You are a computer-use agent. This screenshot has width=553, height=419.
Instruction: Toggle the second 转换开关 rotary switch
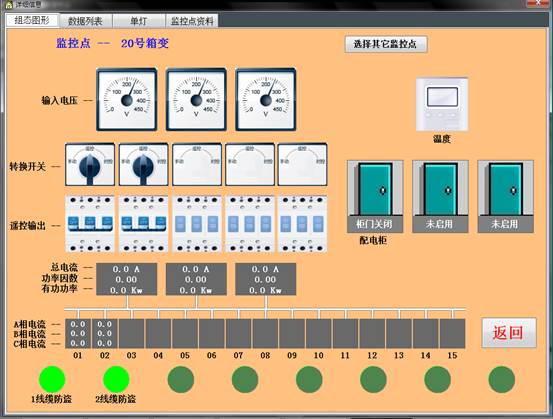pos(144,164)
